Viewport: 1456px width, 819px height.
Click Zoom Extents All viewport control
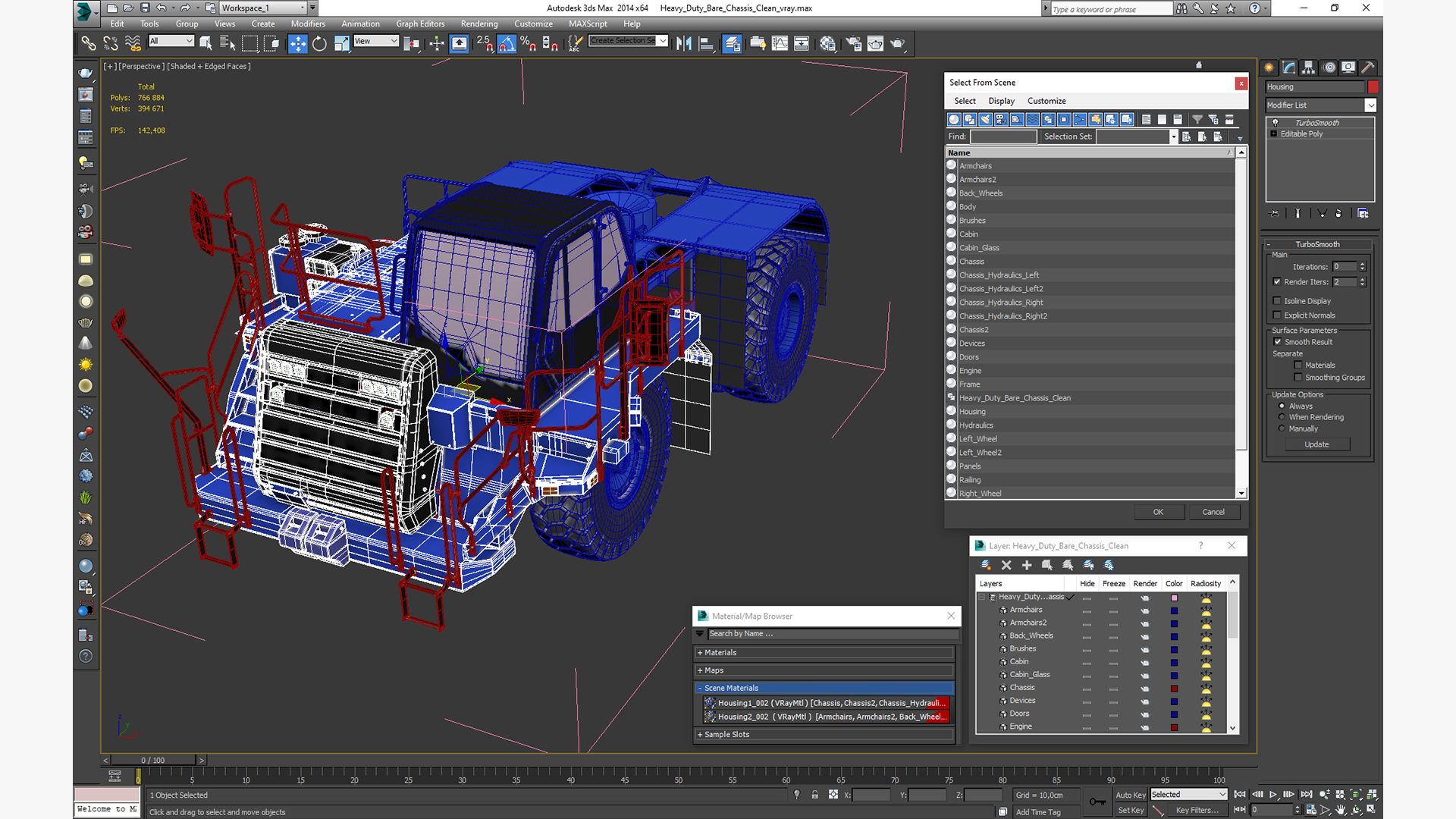[1371, 795]
